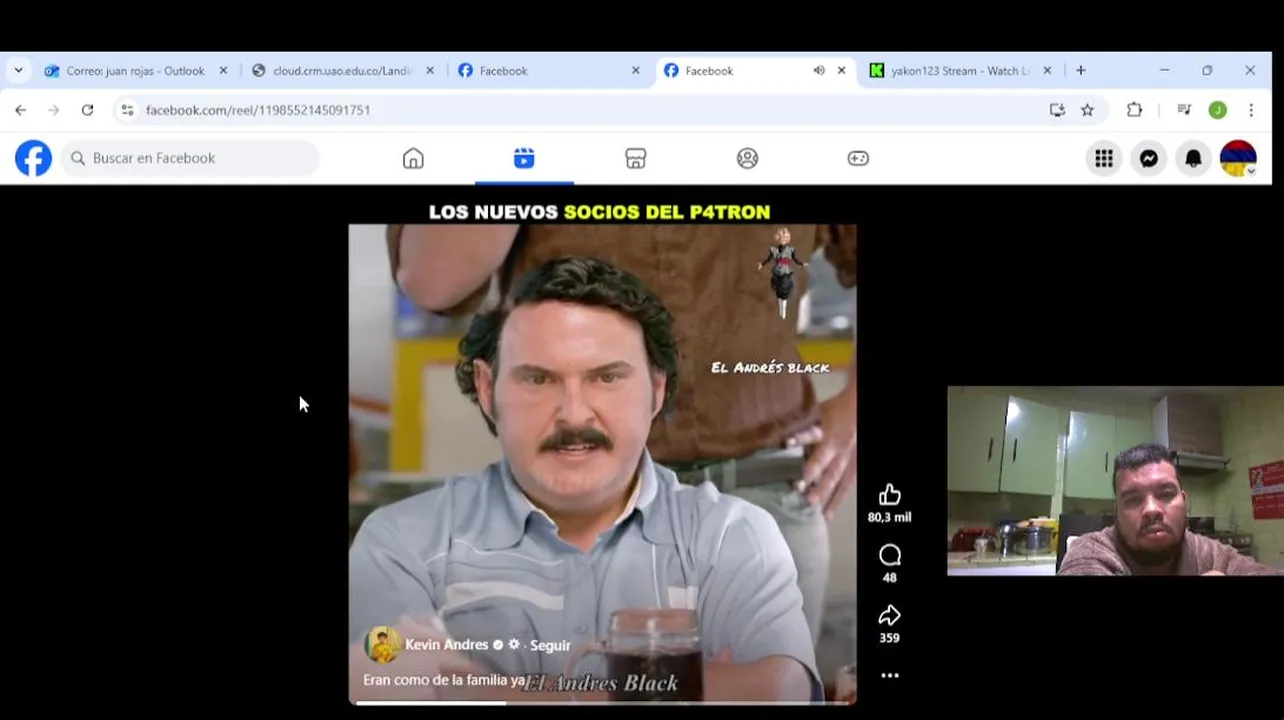
Task: Open the reel's three-dot options menu
Action: click(889, 676)
